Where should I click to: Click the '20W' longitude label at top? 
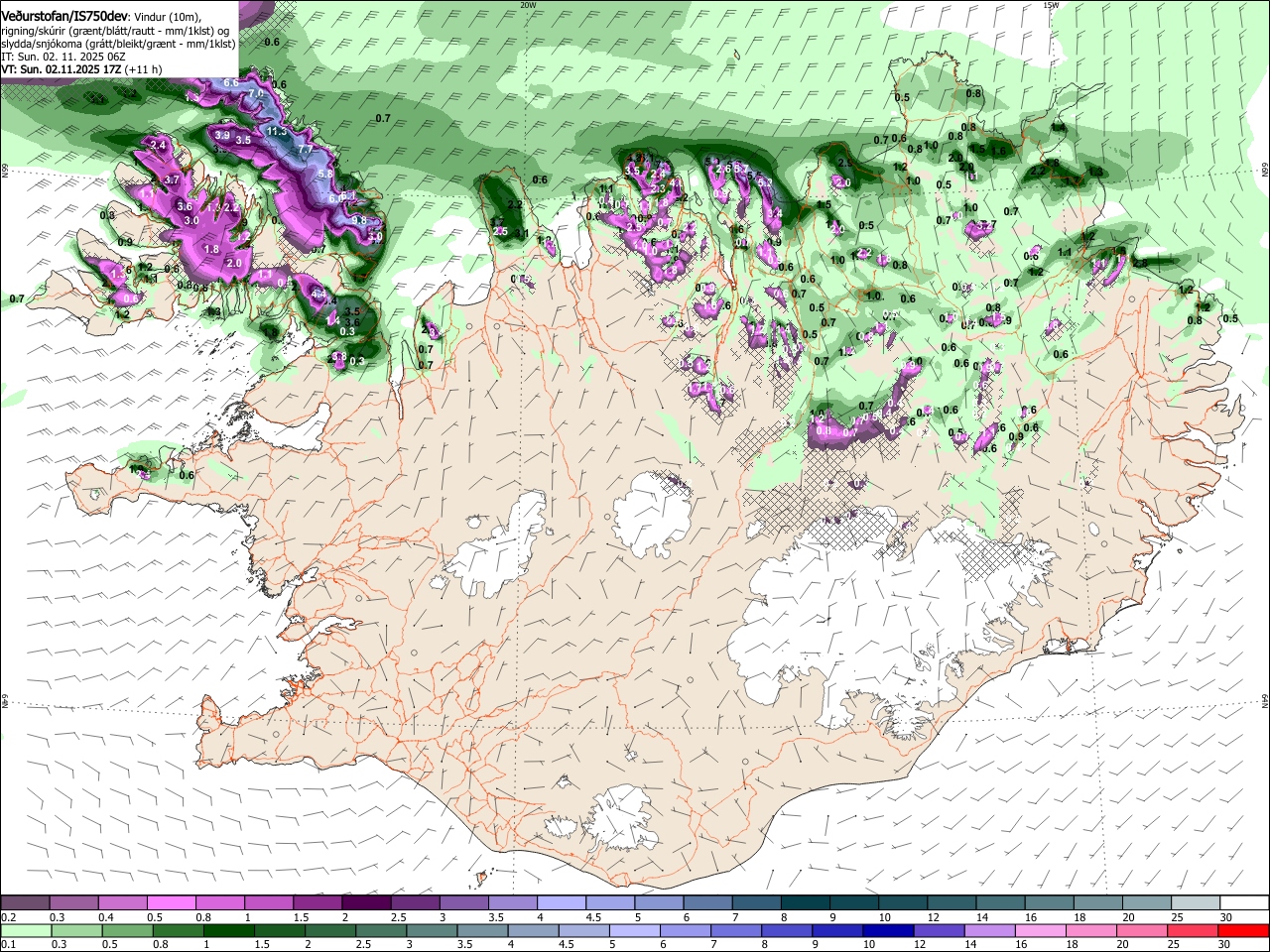pos(528,5)
